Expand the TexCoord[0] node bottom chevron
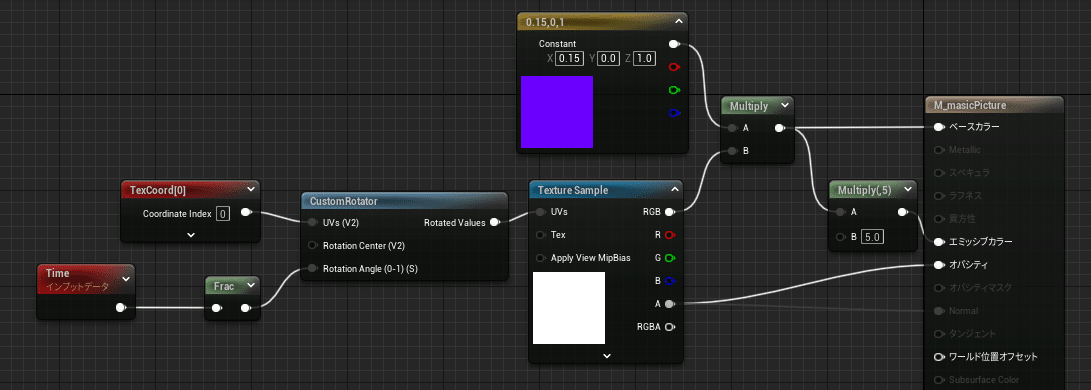This screenshot has width=1091, height=390. click(191, 235)
